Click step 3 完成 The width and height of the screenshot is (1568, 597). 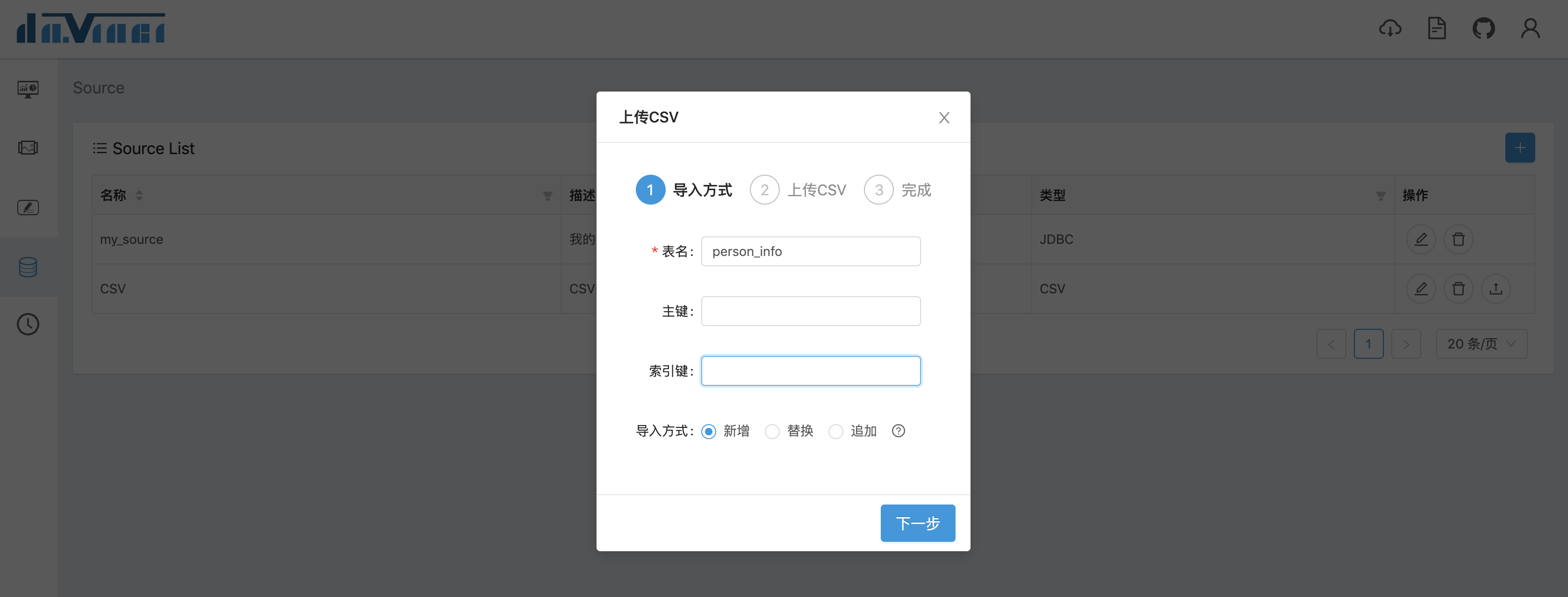pyautogui.click(x=898, y=190)
